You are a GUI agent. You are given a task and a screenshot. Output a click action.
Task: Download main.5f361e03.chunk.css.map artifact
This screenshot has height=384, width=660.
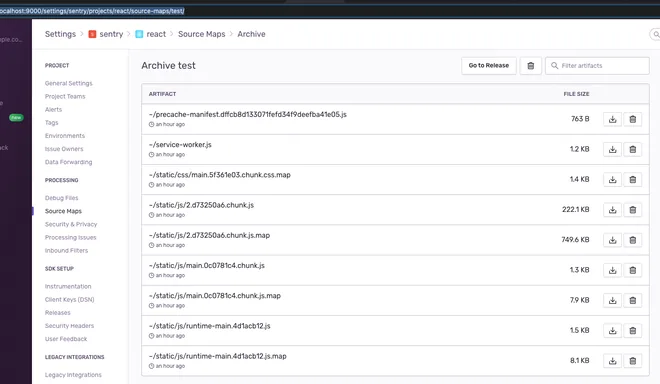tap(612, 180)
